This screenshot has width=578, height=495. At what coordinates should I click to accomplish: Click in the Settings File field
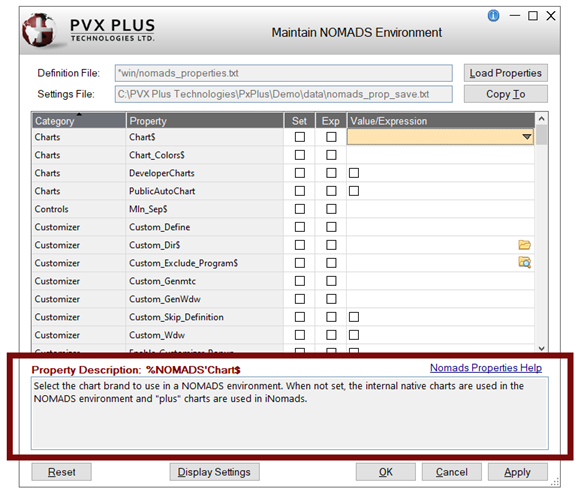pyautogui.click(x=283, y=94)
